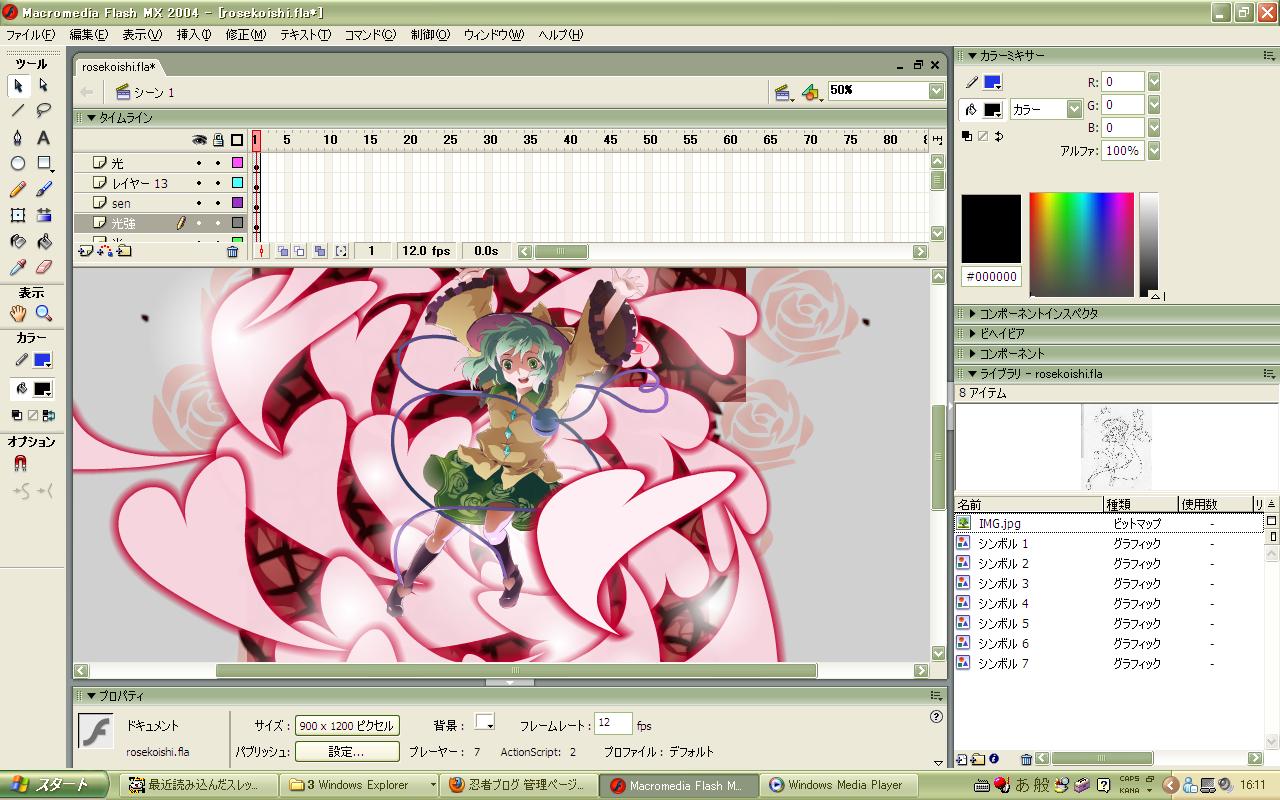Click the Edit Symbols icon in edit bar

coord(812,92)
